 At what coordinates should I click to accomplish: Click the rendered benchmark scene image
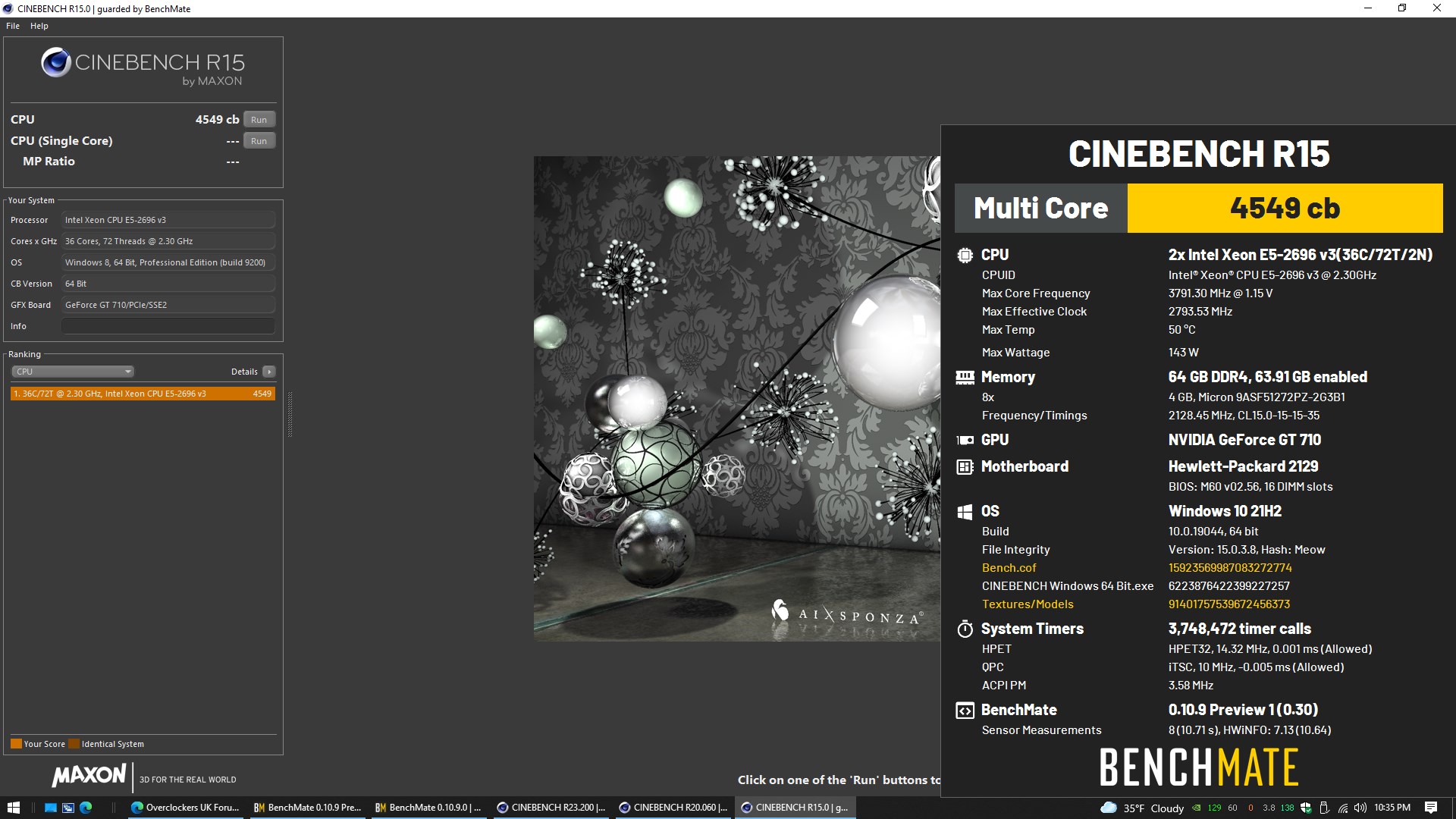(736, 399)
